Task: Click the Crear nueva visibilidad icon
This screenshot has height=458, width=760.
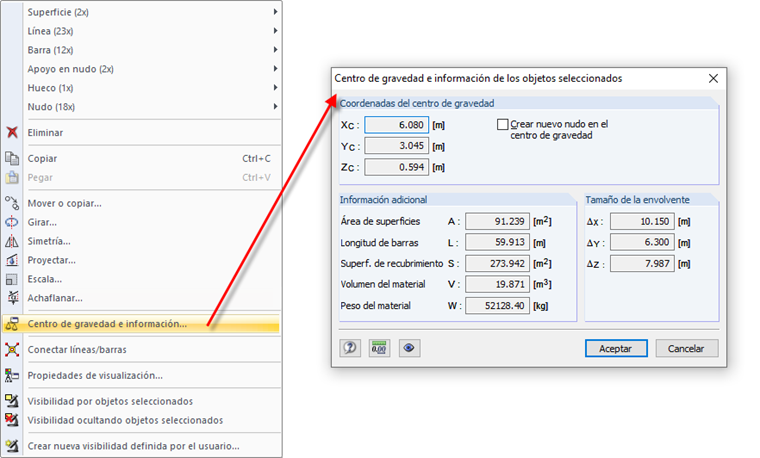Action: (x=12, y=445)
